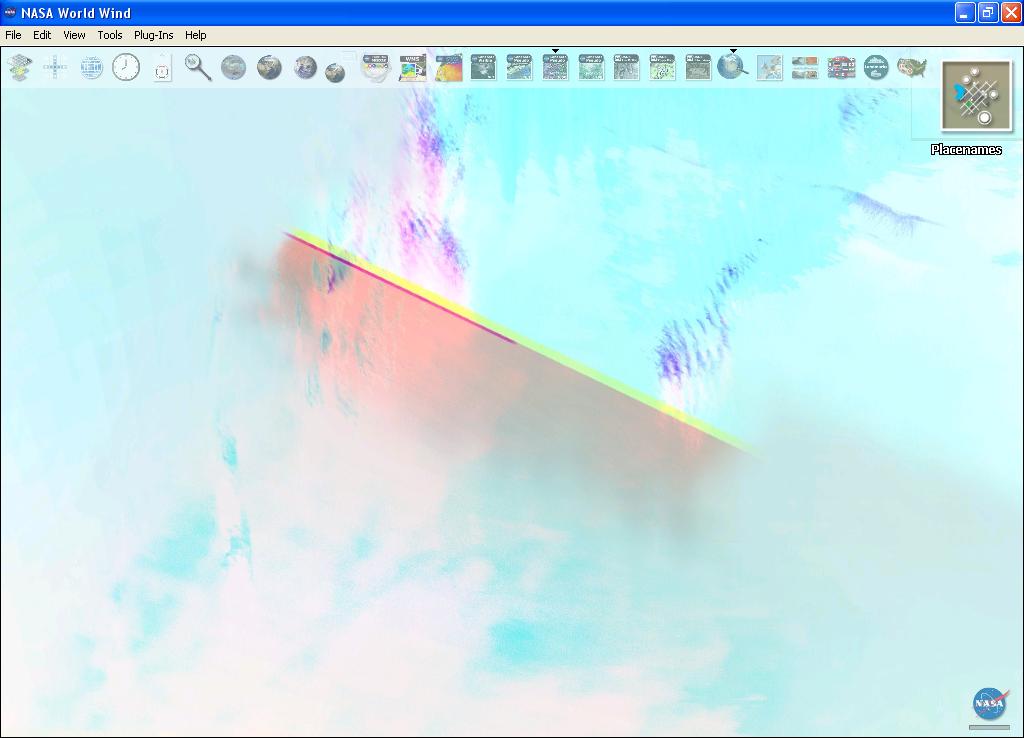Screen dimensions: 1025x738
Task: Select the smallest Earth globe icon
Action: pos(335,73)
